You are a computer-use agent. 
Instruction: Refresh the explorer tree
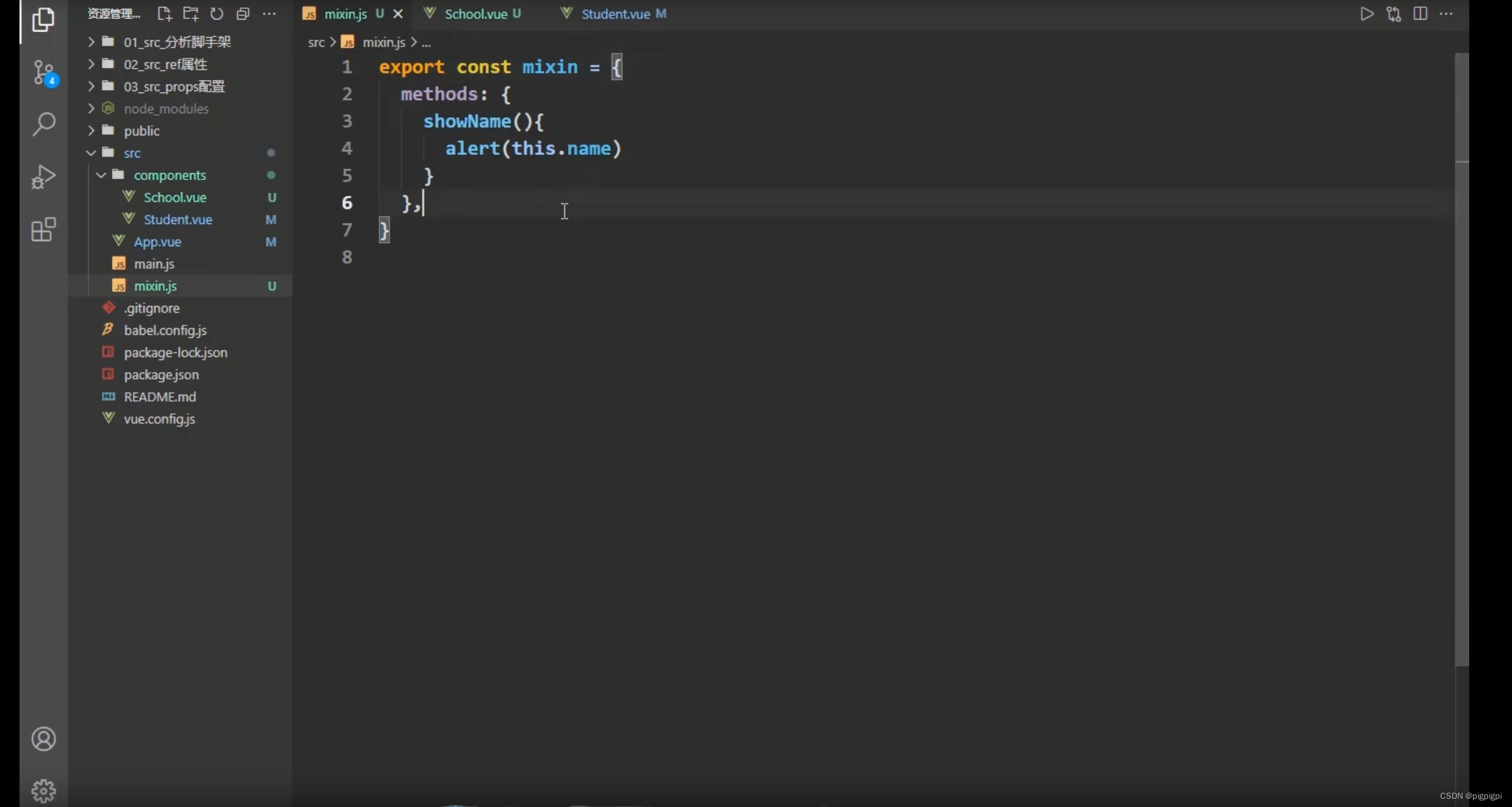tap(216, 14)
